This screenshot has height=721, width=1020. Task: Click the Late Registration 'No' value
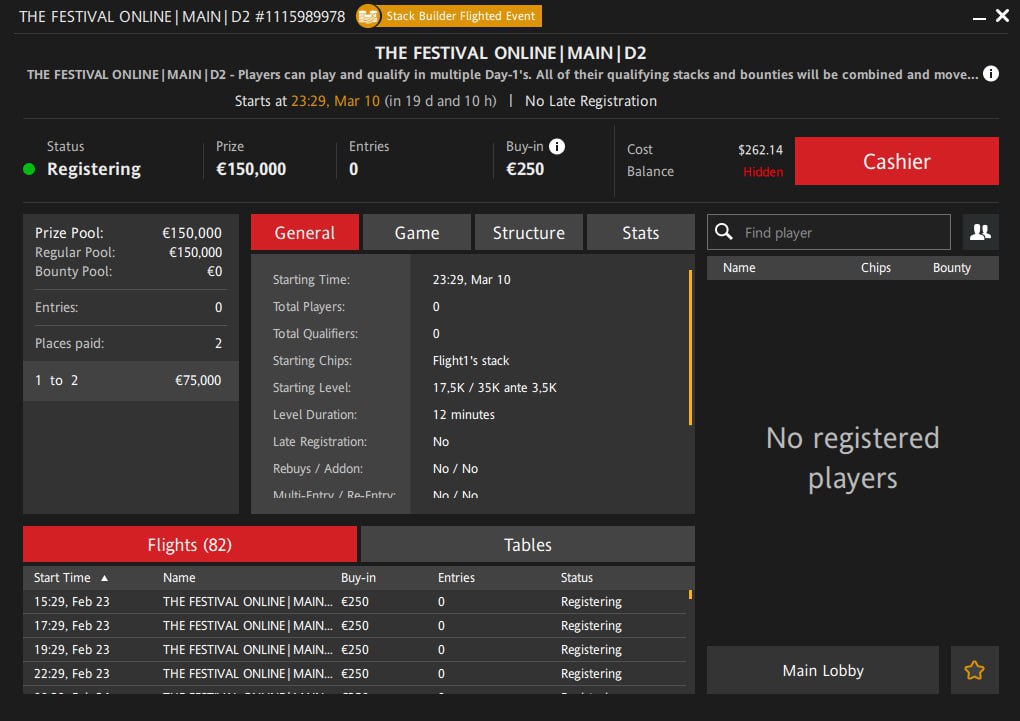(x=441, y=442)
